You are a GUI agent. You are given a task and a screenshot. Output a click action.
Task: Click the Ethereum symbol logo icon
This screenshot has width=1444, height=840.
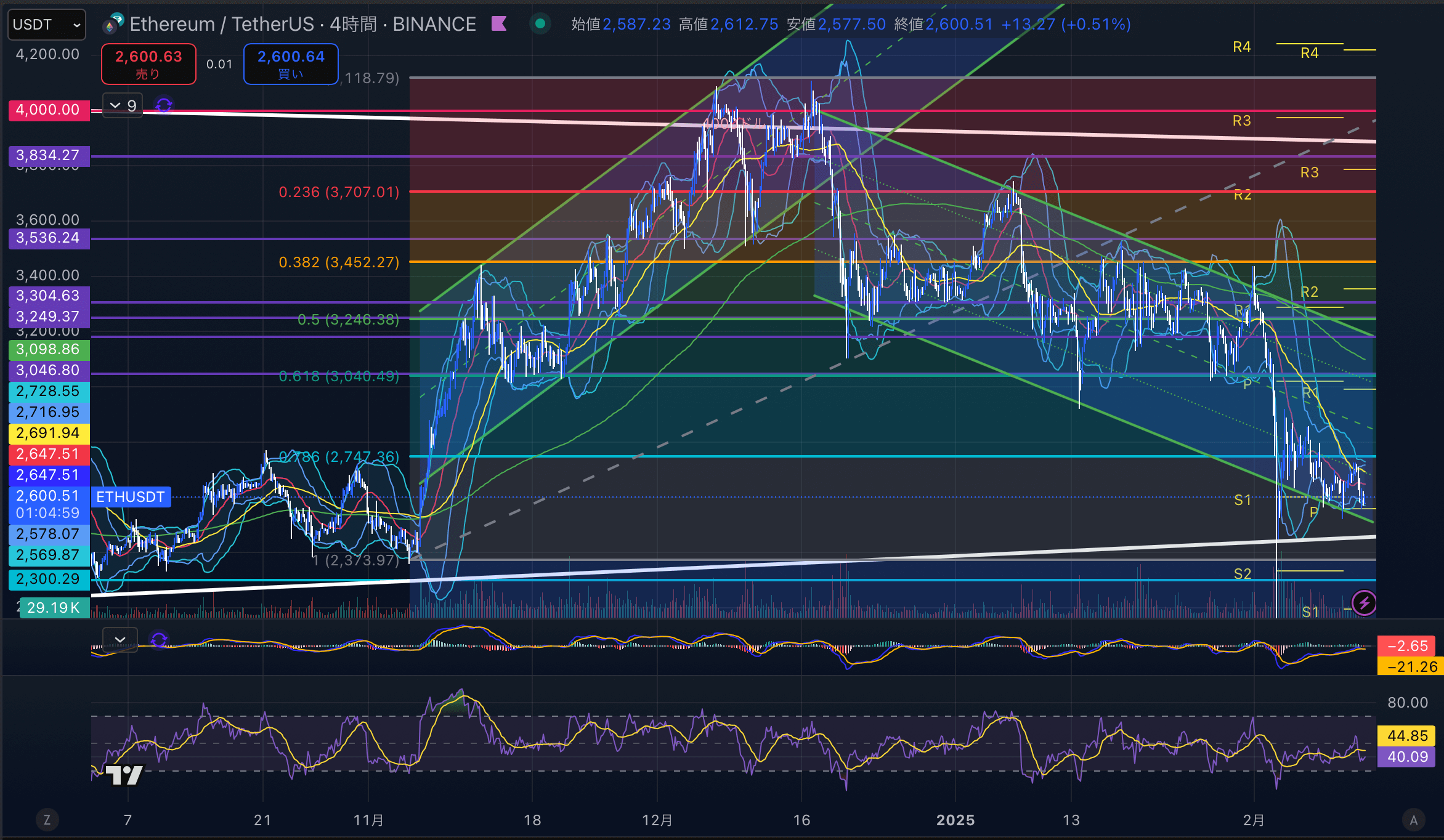pyautogui.click(x=113, y=24)
